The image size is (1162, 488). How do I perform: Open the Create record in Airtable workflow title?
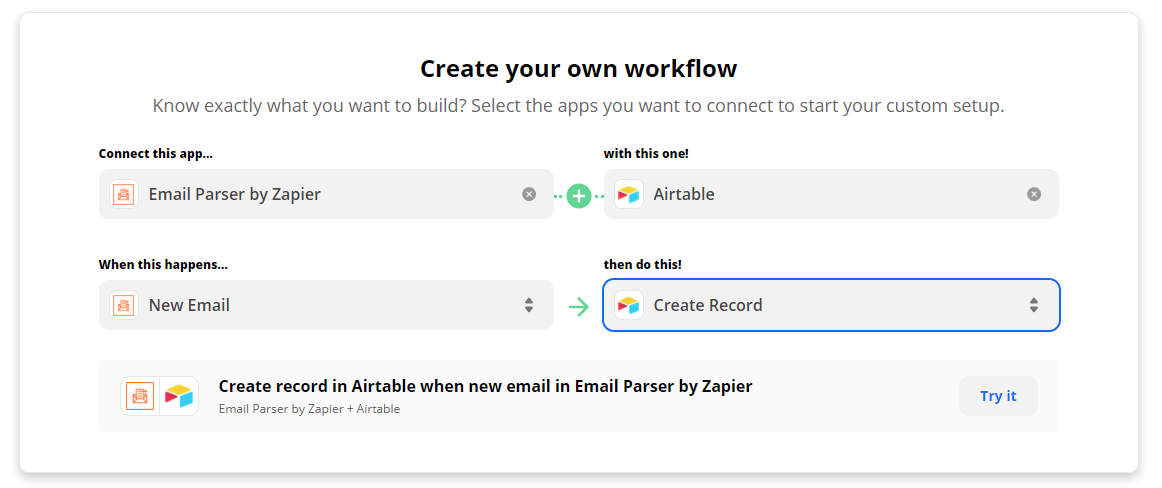pyautogui.click(x=485, y=386)
